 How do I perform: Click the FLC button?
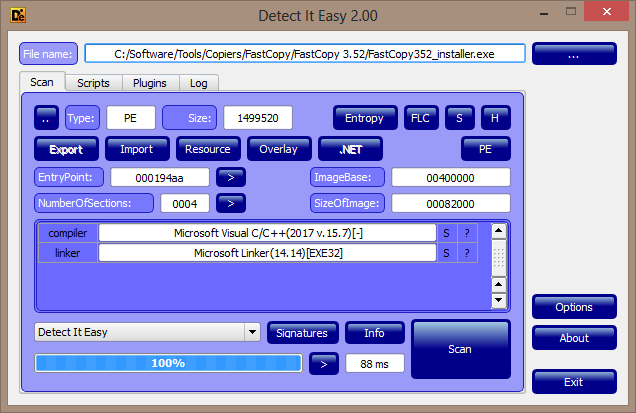click(421, 118)
